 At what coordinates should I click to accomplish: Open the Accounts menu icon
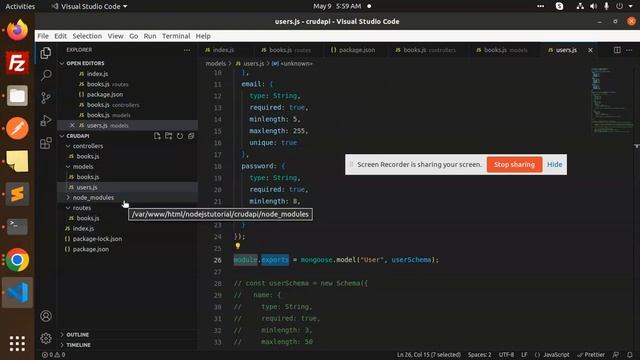pyautogui.click(x=46, y=316)
